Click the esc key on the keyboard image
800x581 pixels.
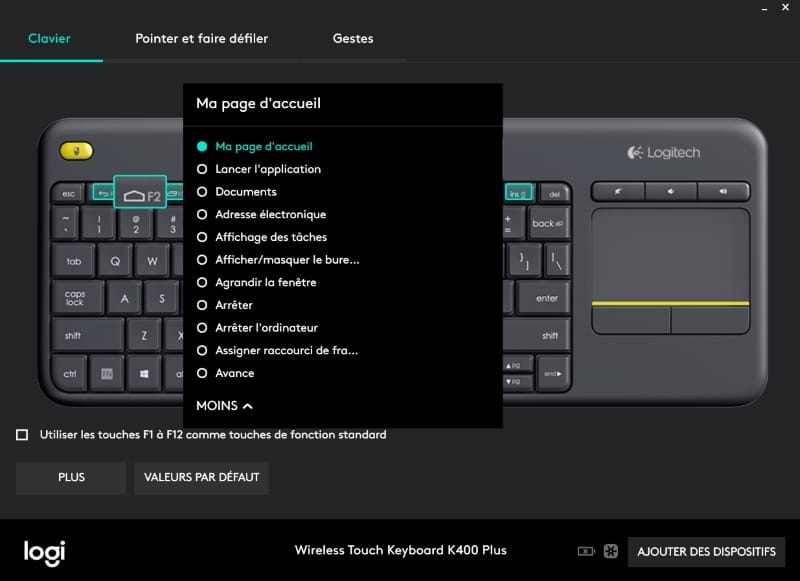[68, 194]
